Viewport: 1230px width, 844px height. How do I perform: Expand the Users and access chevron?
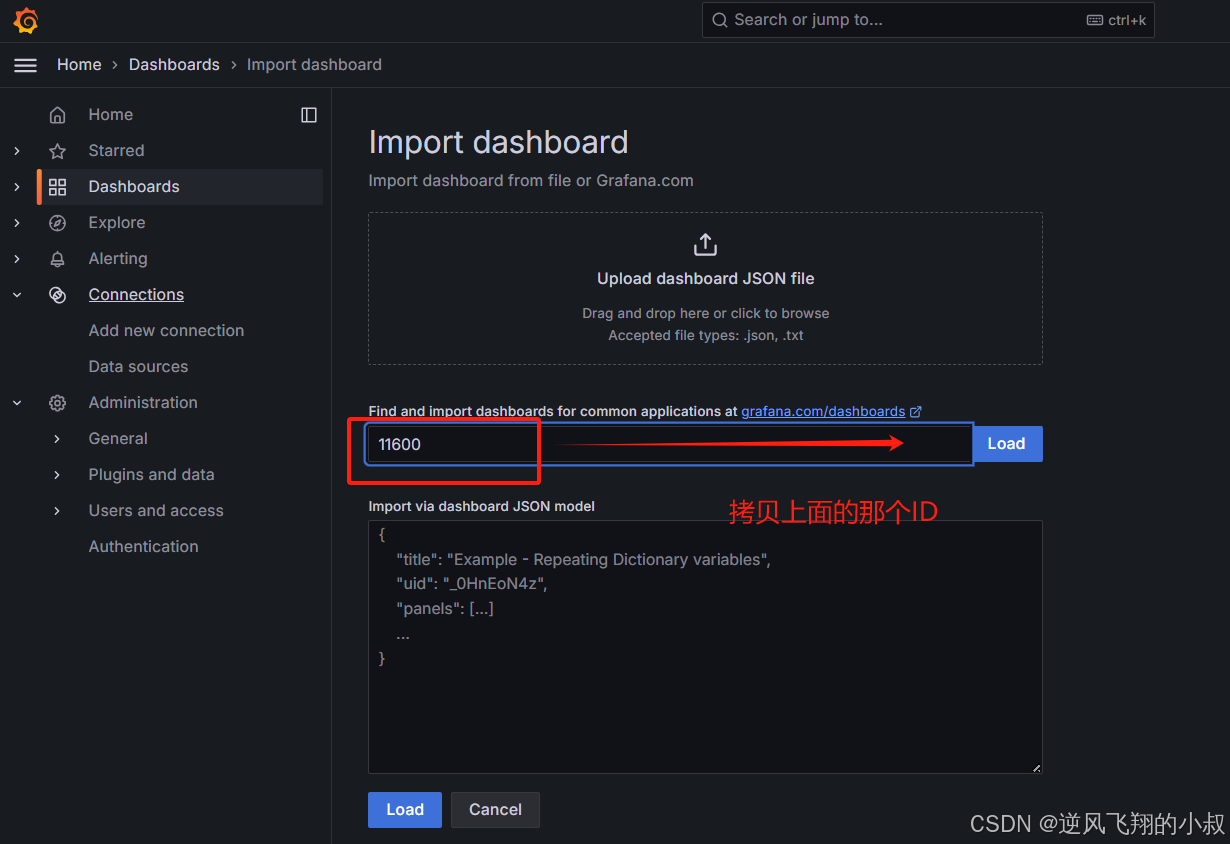coord(57,511)
